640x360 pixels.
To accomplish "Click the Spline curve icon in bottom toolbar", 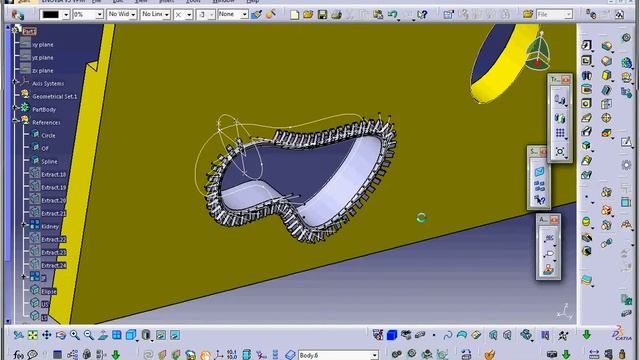I will [448, 335].
